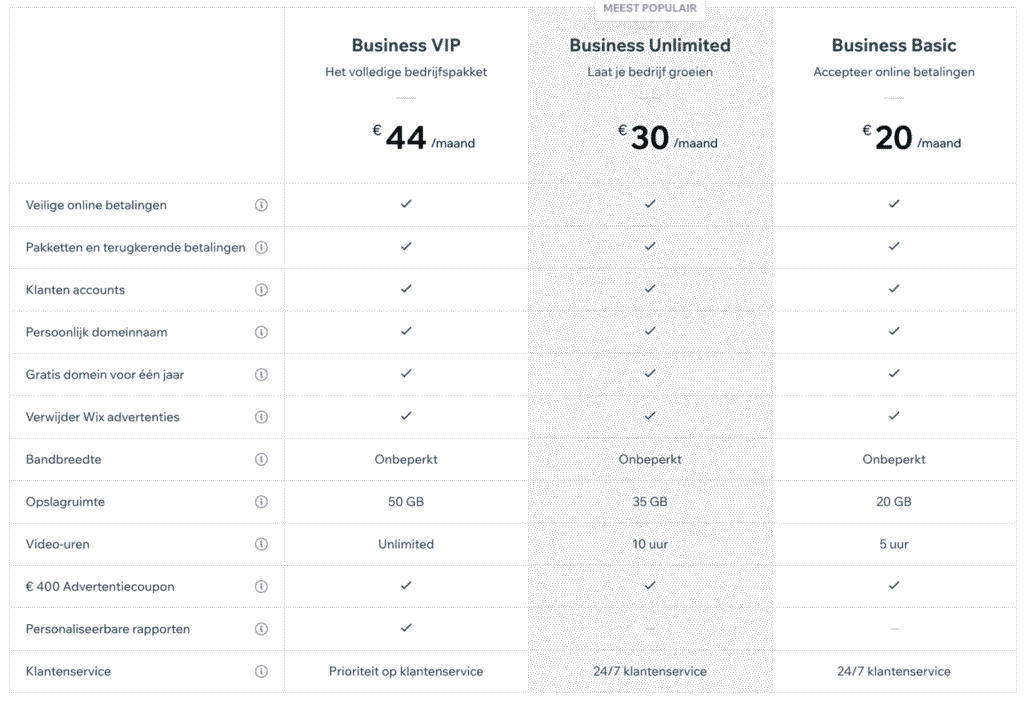Click Prioriteit op klantenservice text
Viewport: 1024px width, 701px height.
tap(406, 671)
